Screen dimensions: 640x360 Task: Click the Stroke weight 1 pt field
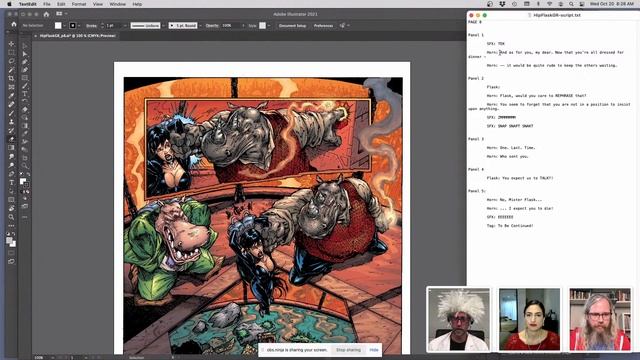click(113, 25)
